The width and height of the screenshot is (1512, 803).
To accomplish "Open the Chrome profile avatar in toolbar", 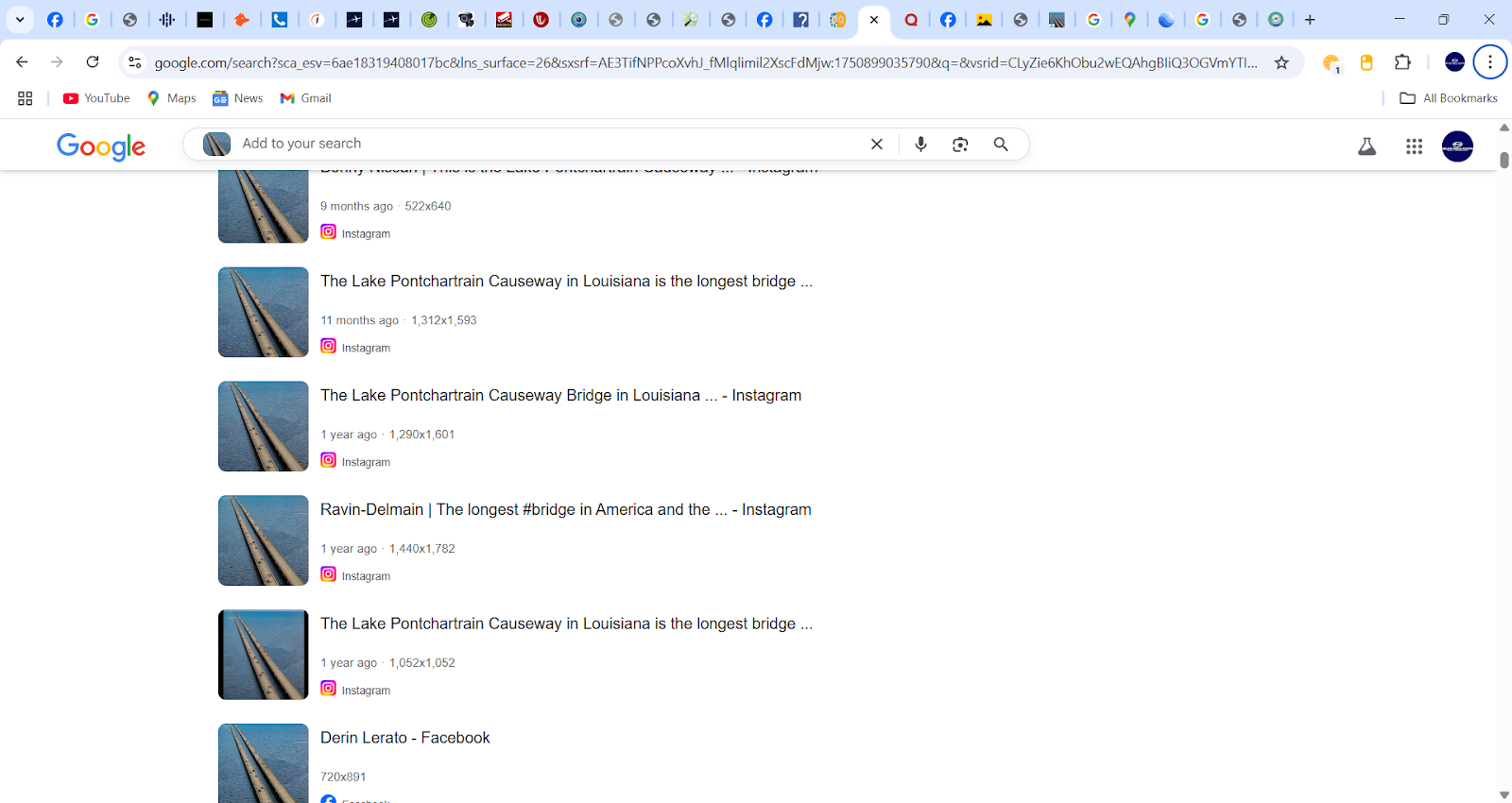I will (1455, 62).
